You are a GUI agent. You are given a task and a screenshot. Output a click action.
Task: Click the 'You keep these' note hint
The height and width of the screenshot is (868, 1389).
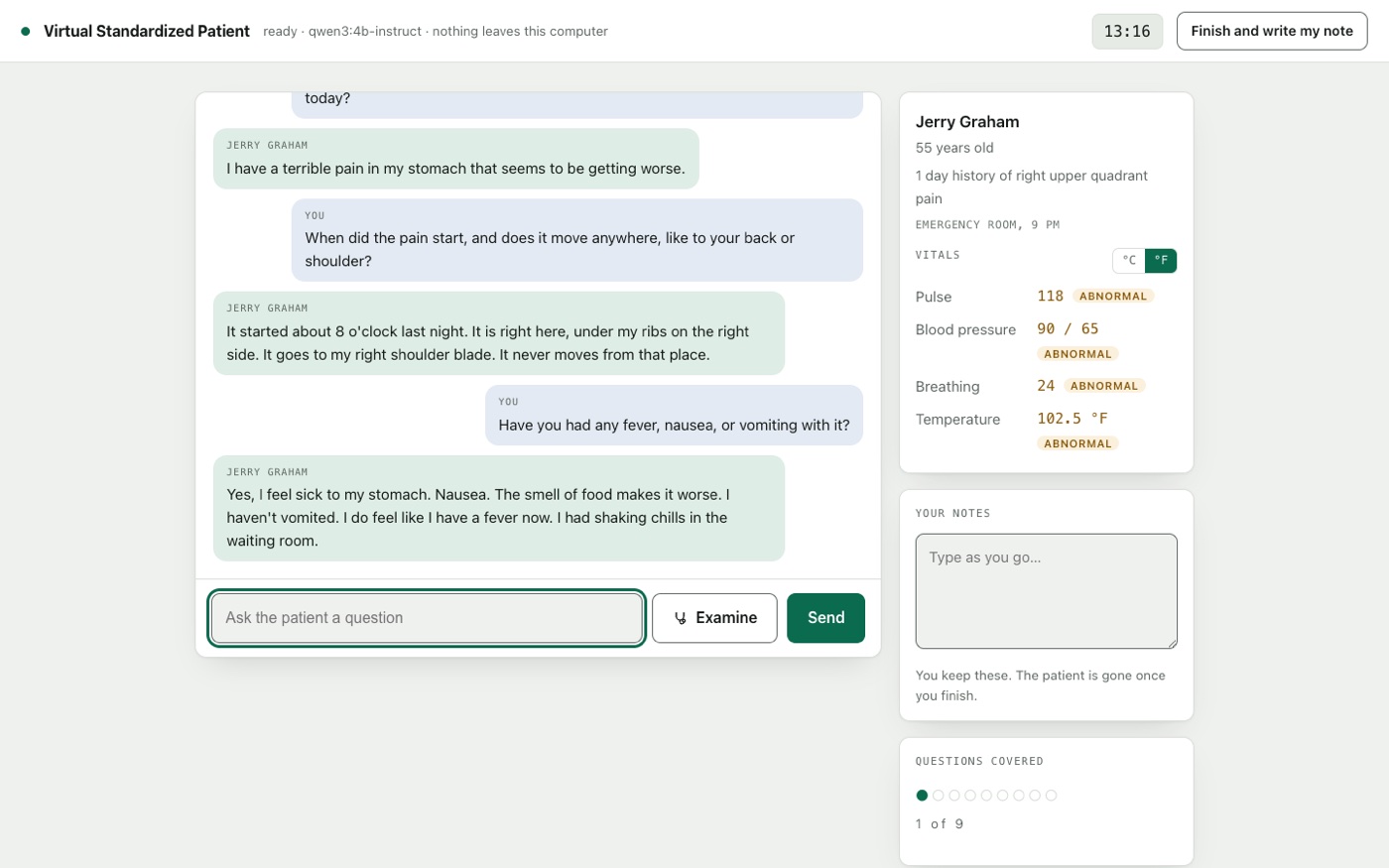click(x=1041, y=685)
